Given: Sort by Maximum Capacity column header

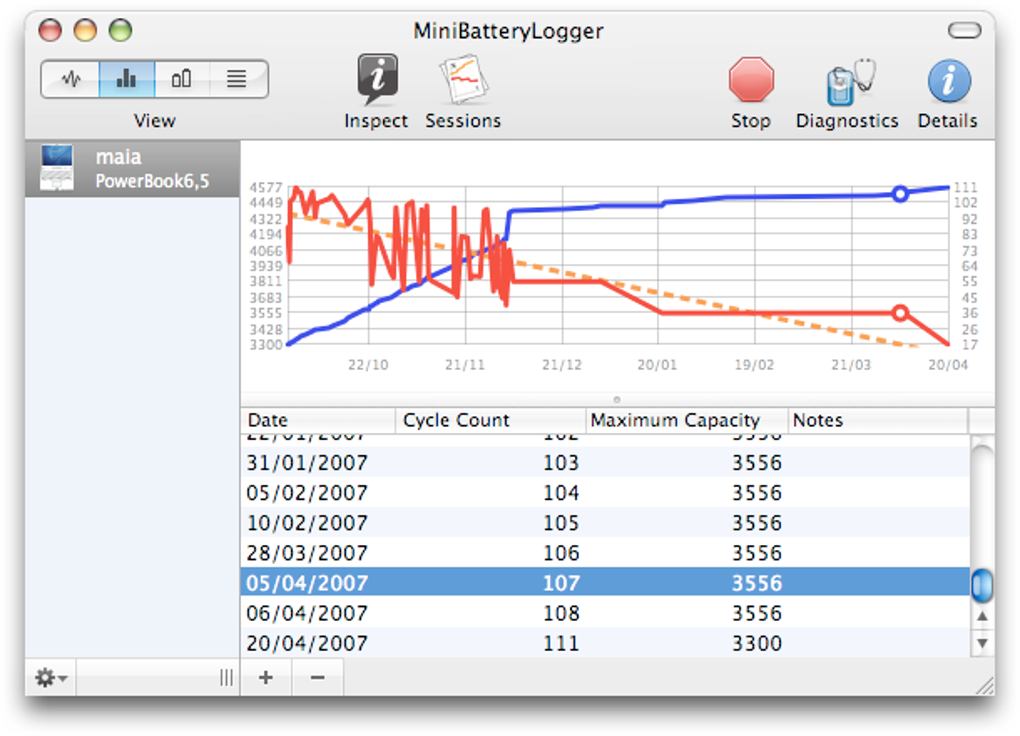Looking at the screenshot, I should tap(687, 420).
